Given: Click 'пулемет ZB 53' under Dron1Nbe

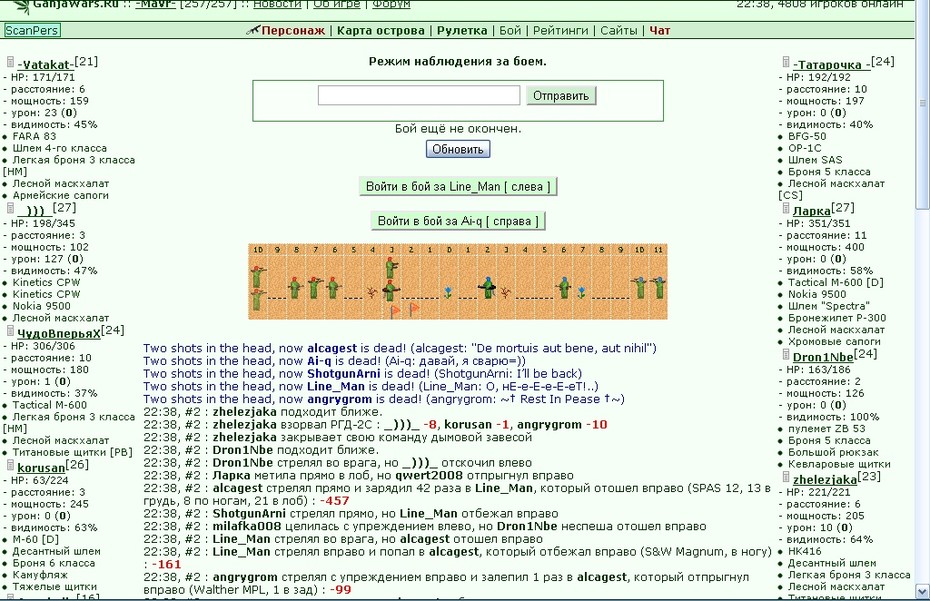Looking at the screenshot, I should point(826,428).
